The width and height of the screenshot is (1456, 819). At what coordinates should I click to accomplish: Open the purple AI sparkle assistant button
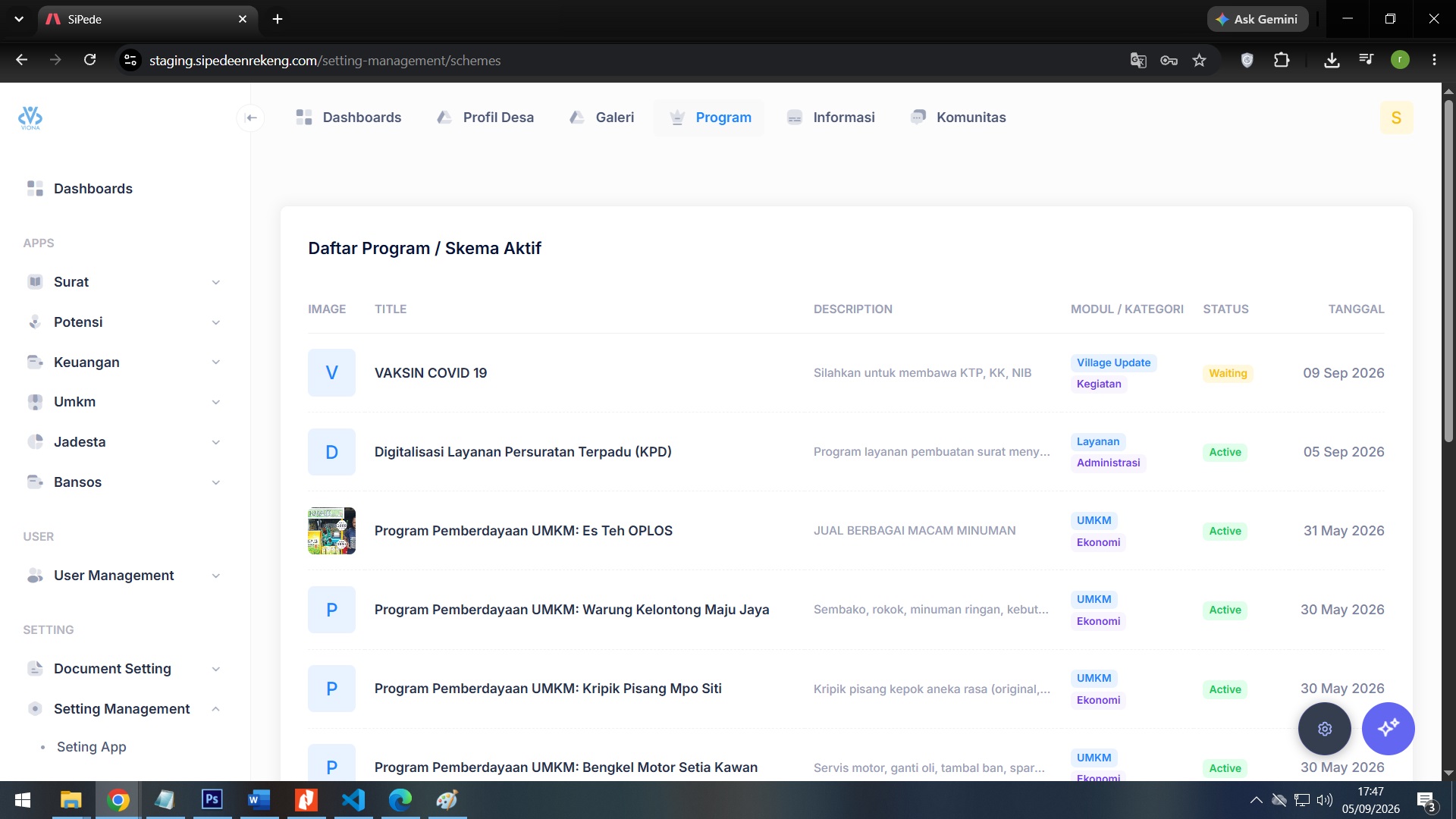pyautogui.click(x=1389, y=729)
